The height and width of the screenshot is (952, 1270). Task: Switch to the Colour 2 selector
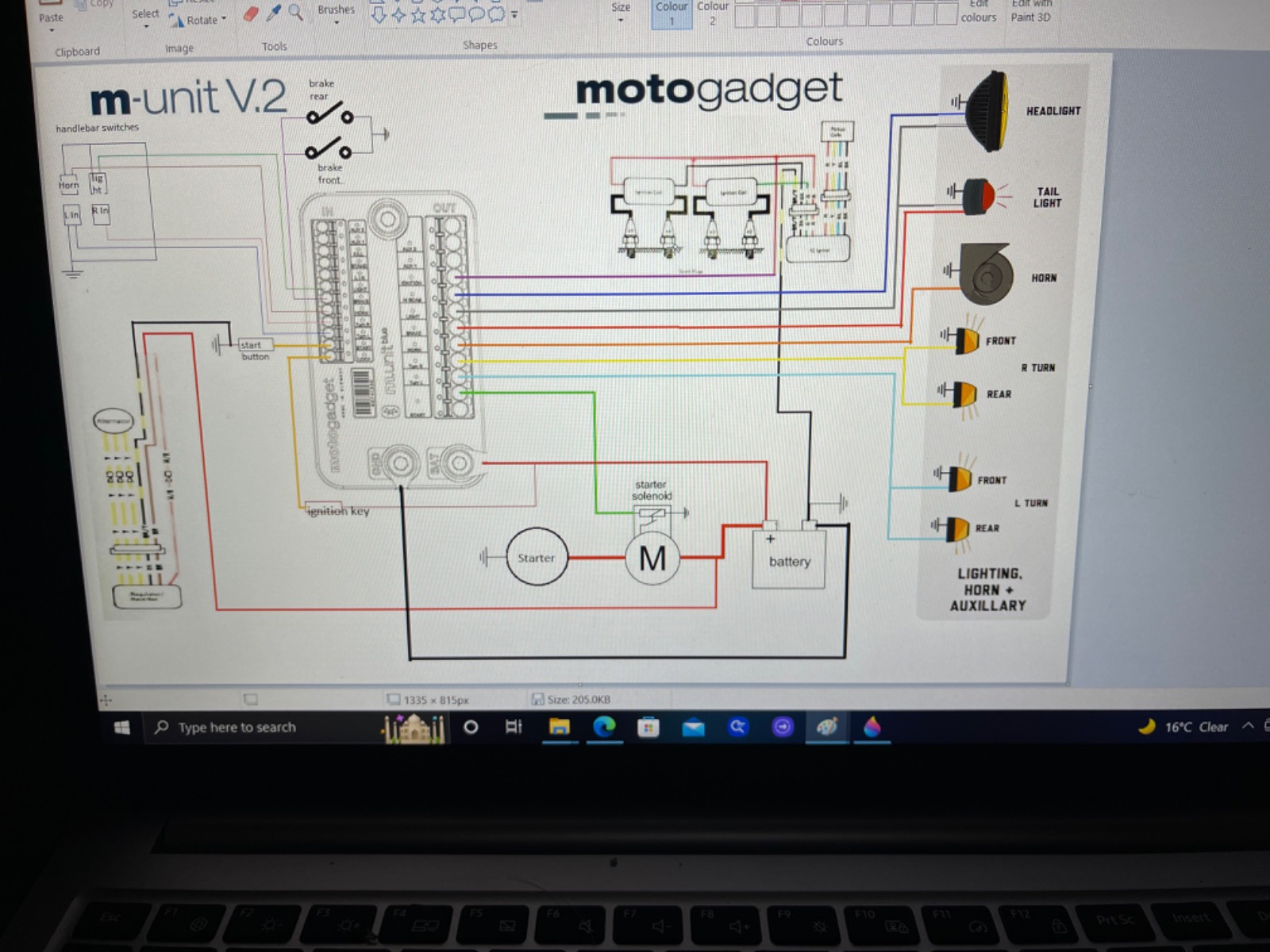[712, 13]
